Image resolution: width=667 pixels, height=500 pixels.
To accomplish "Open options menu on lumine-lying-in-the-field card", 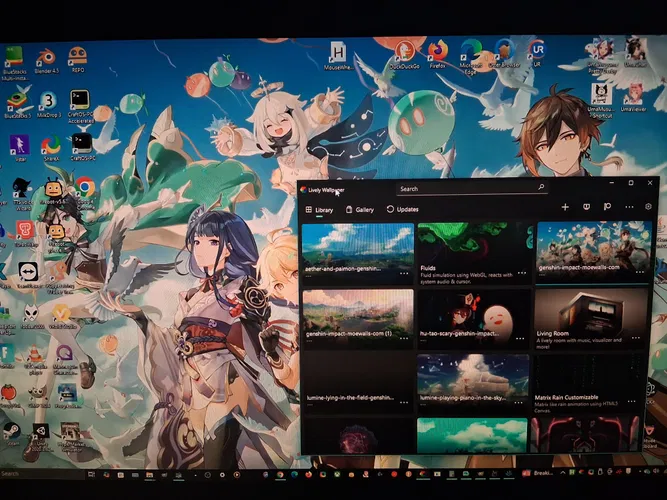I will pyautogui.click(x=403, y=402).
